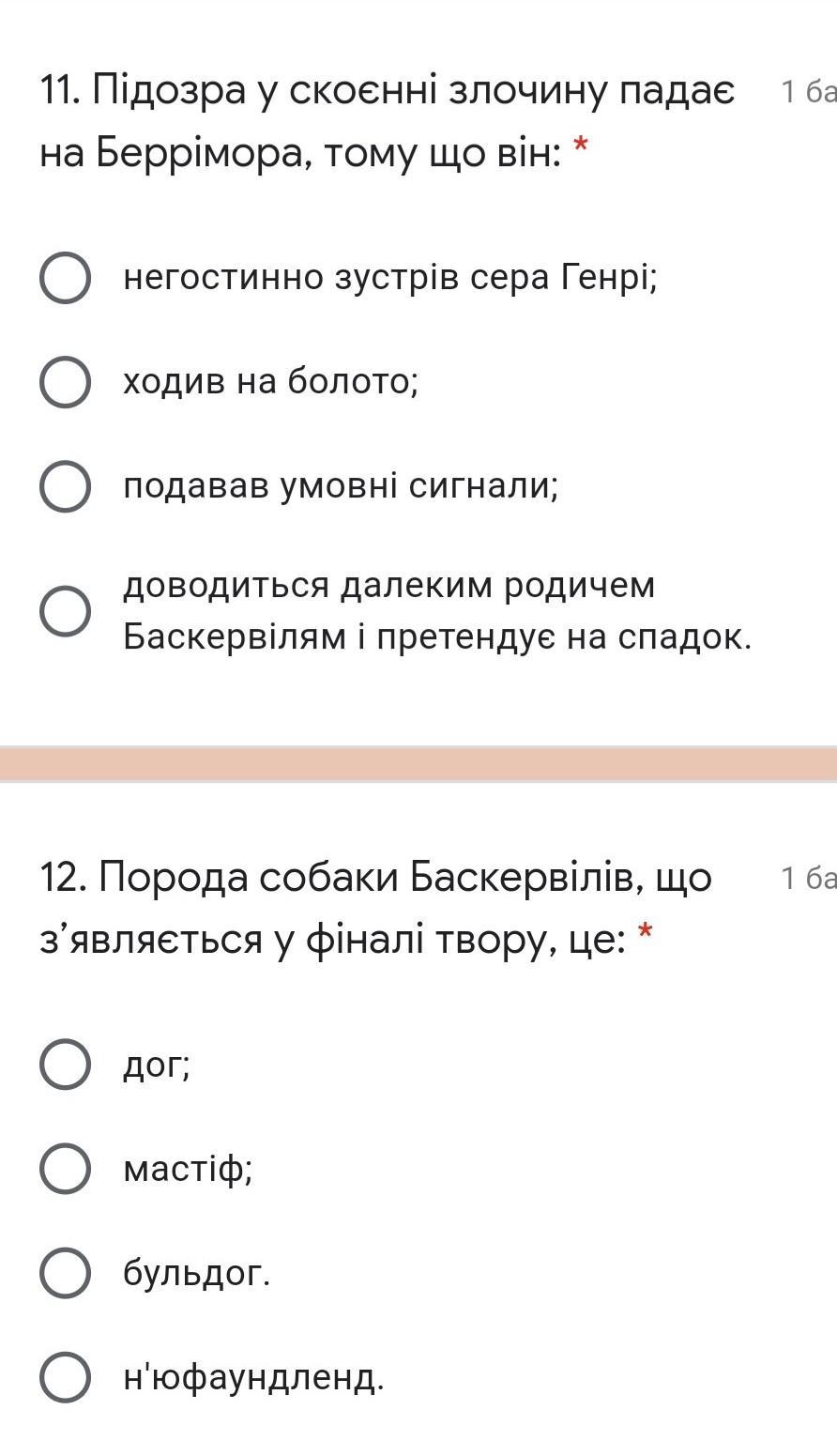Image resolution: width=837 pixels, height=1456 pixels.
Task: Choose radio button 'подавав умовні сигнали'
Action: pyautogui.click(x=65, y=486)
